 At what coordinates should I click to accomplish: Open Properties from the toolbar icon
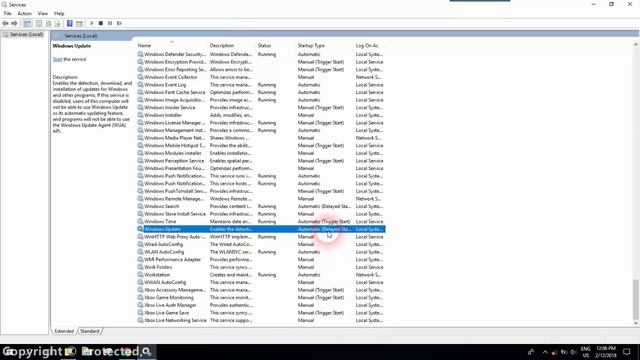(39, 23)
